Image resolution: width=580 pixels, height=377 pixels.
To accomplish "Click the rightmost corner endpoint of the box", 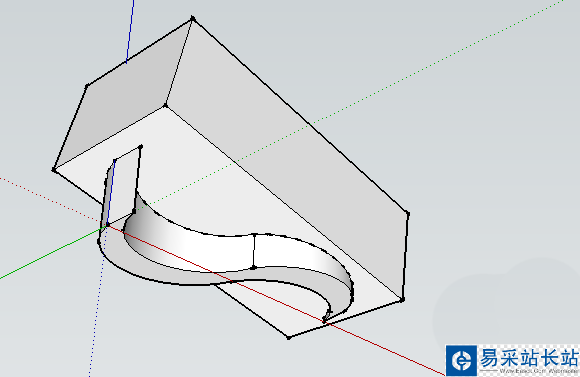I will (407, 213).
